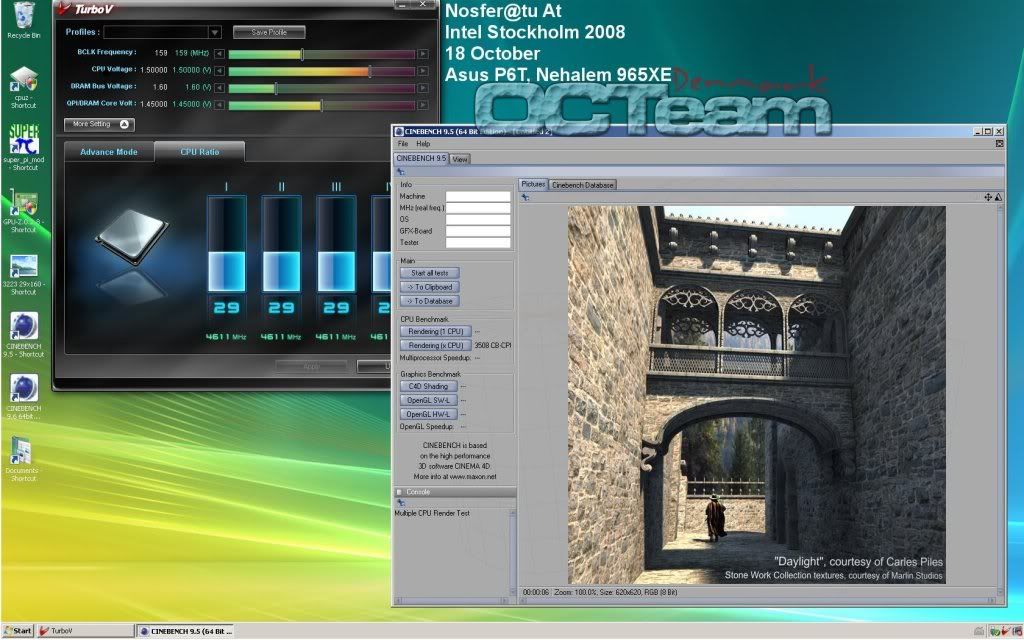Click the move icon in the Pictures panel
This screenshot has height=640, width=1024.
point(988,197)
